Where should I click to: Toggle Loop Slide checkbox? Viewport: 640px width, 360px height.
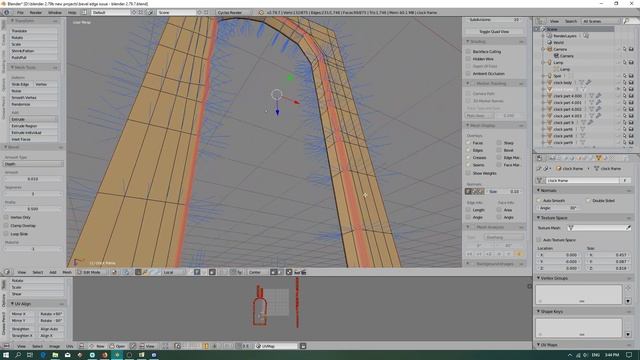[6, 234]
